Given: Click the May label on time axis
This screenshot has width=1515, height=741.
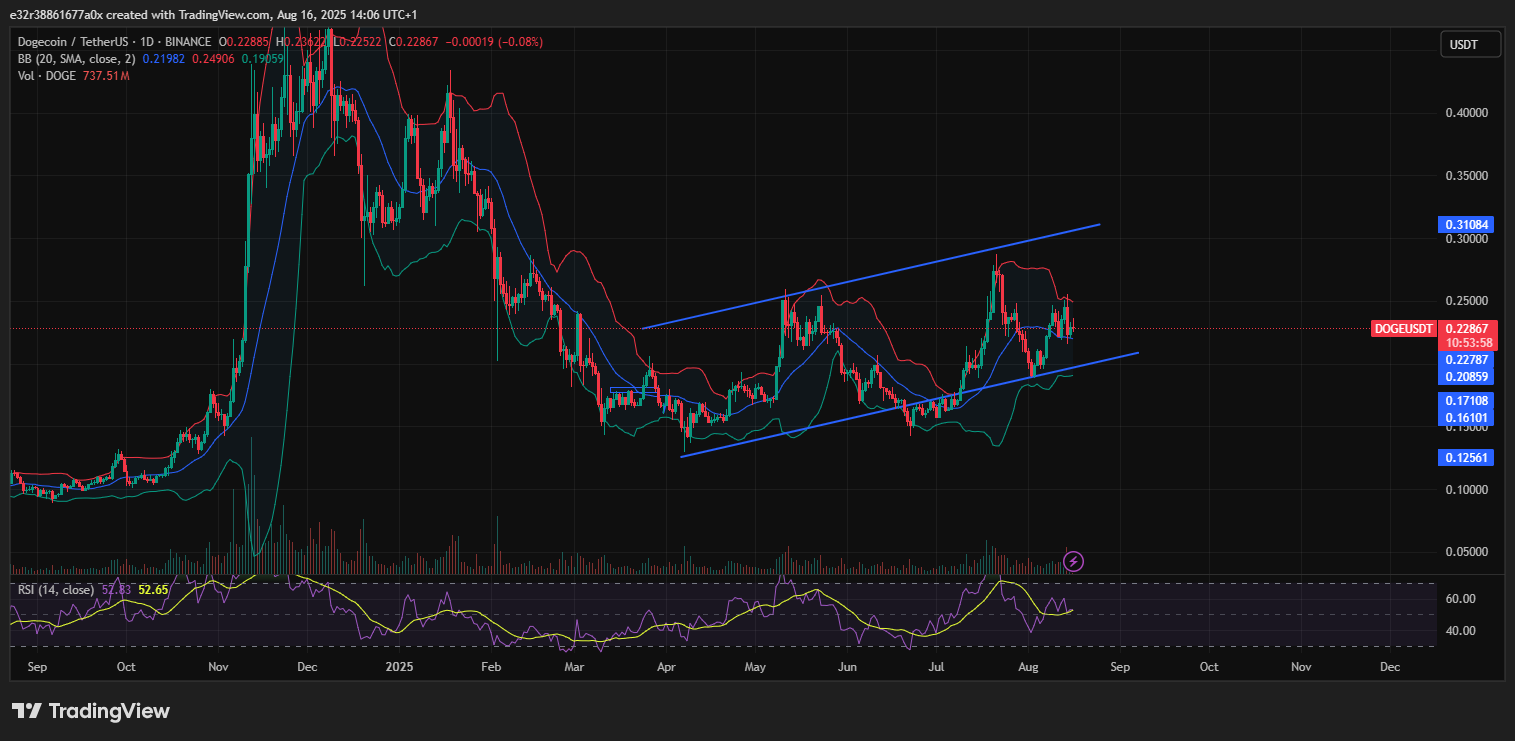Looking at the screenshot, I should [x=756, y=665].
